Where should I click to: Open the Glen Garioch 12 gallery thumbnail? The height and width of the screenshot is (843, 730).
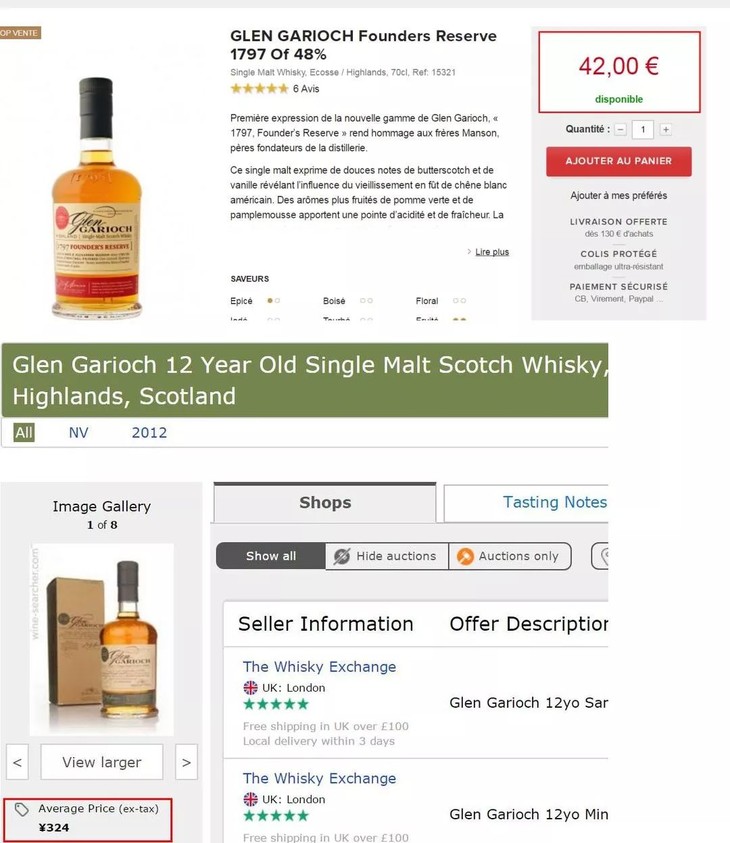pyautogui.click(x=102, y=639)
